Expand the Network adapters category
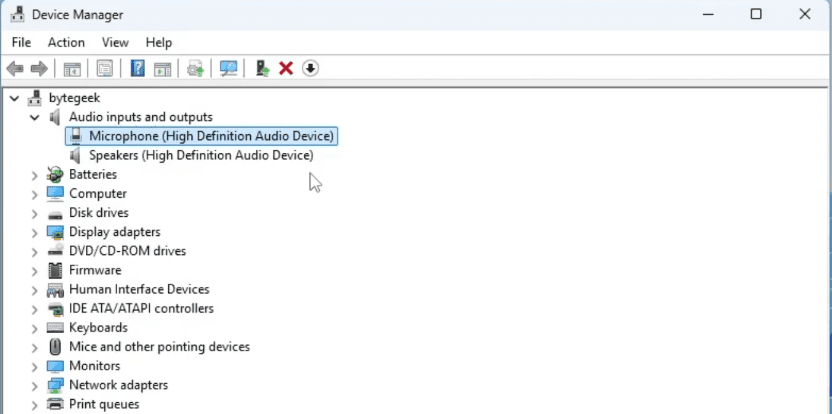The height and width of the screenshot is (414, 832). (35, 385)
